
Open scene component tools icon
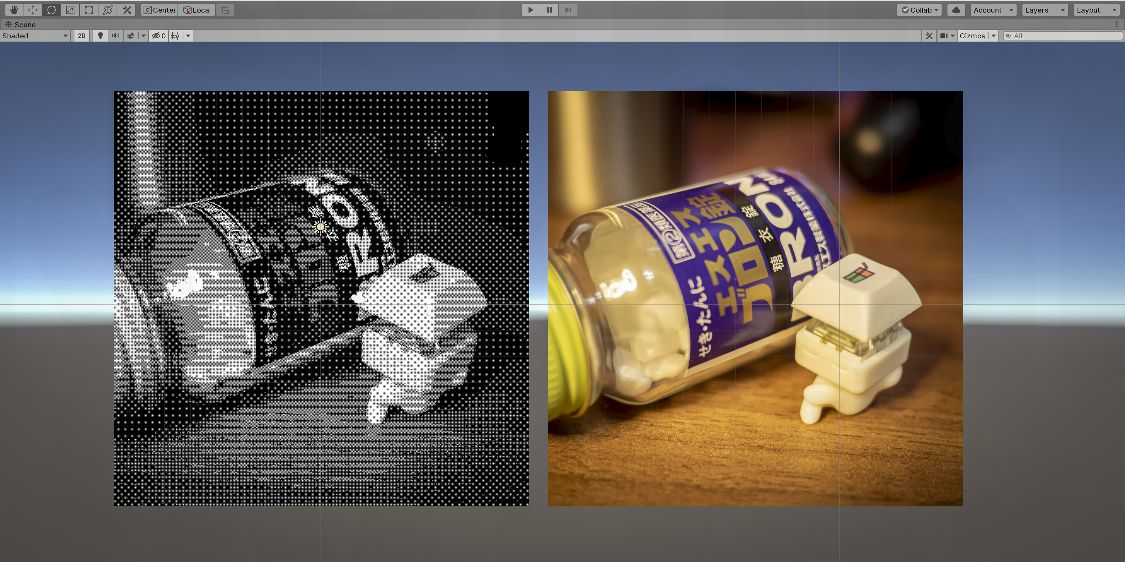[928, 35]
